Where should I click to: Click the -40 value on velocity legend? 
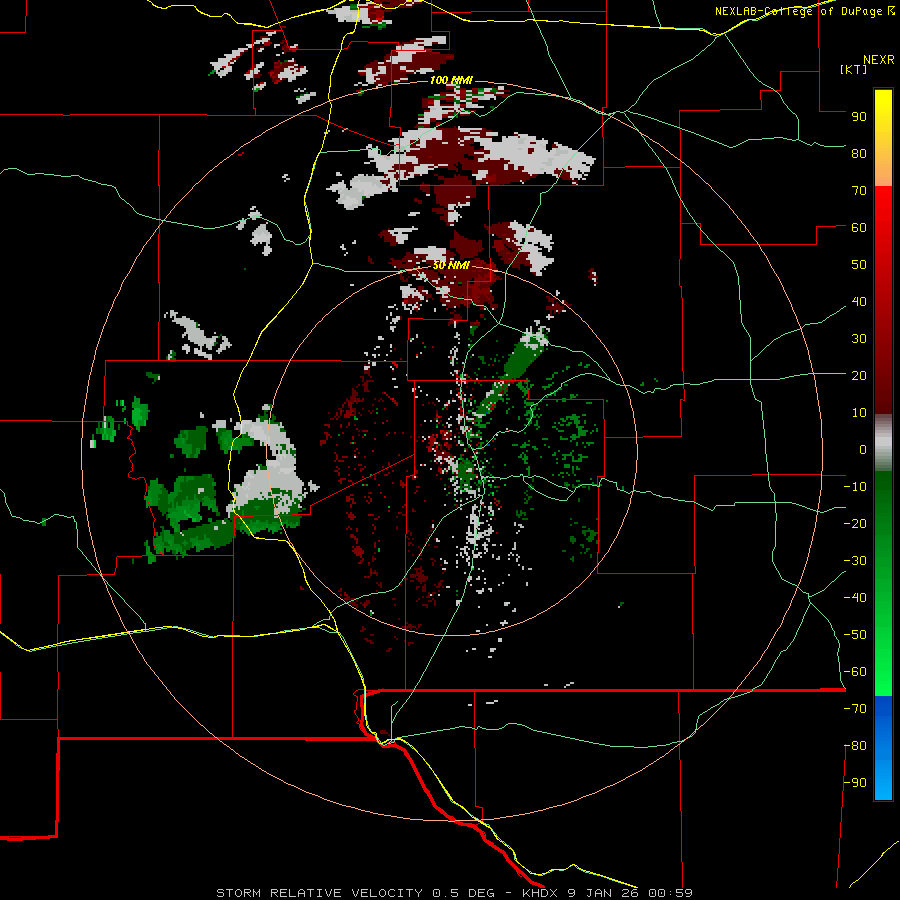(855, 598)
